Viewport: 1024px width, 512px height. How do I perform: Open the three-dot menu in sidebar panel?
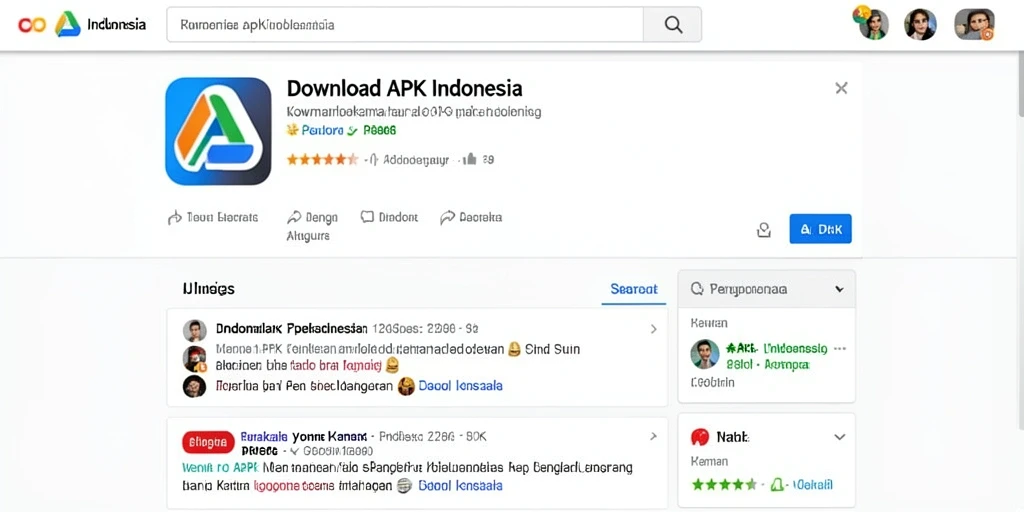coord(840,349)
